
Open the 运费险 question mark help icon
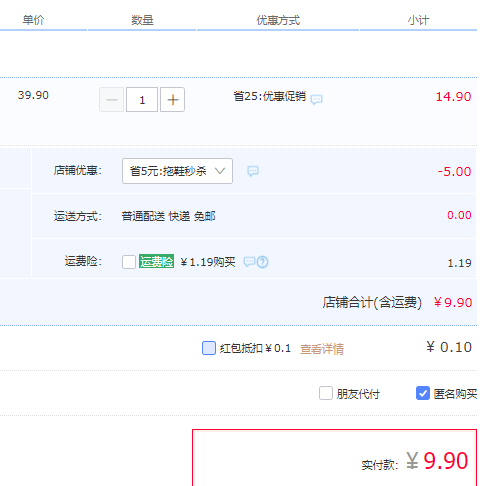coord(262,262)
